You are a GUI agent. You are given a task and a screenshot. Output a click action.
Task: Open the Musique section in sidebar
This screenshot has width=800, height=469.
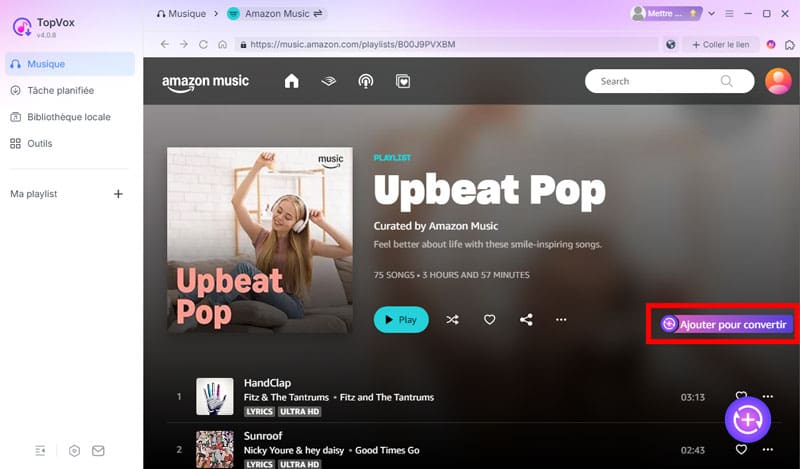coord(70,64)
